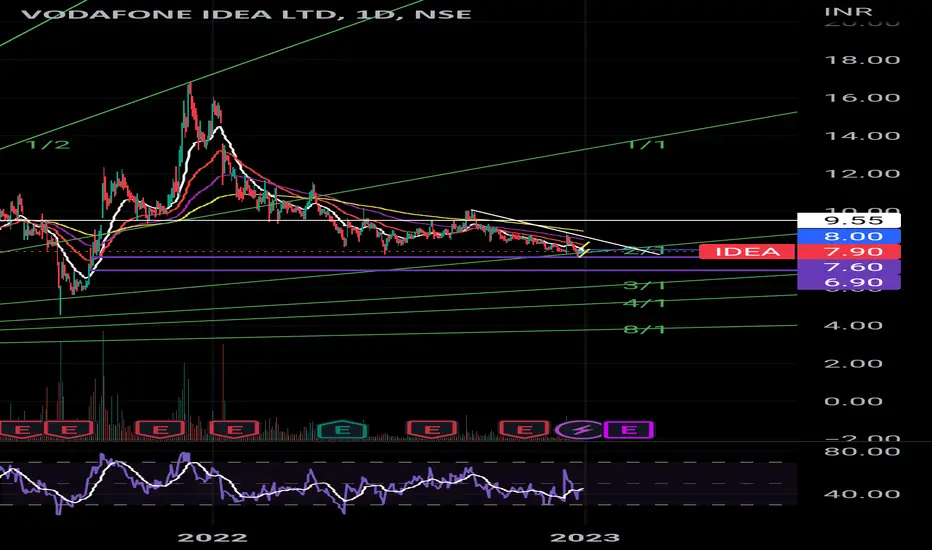Click the 2022 time axis label
Image resolution: width=932 pixels, height=550 pixels.
click(212, 538)
